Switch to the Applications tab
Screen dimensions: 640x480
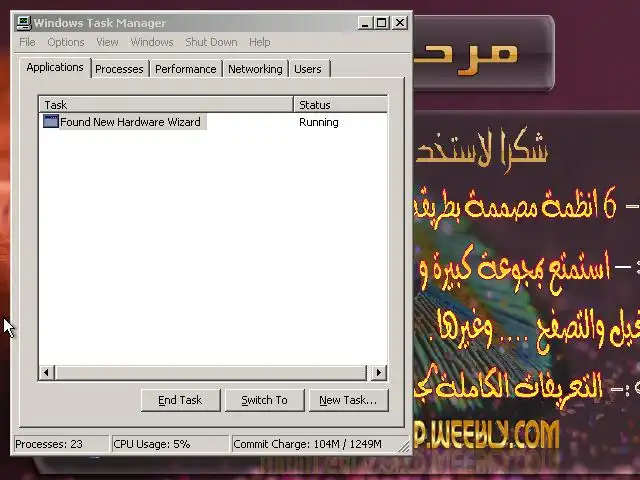[55, 67]
